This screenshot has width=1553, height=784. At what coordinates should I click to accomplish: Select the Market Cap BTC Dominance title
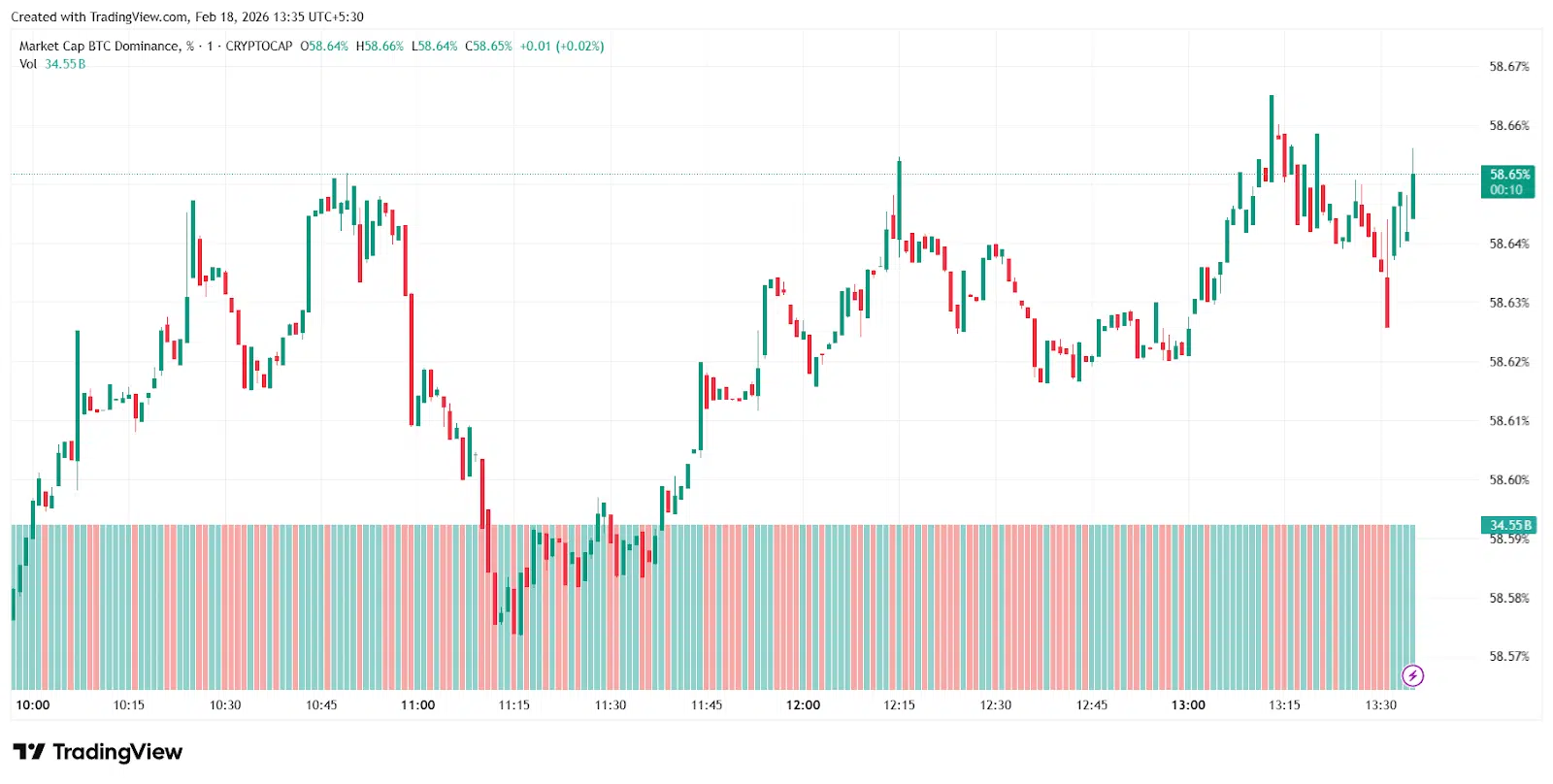pos(99,46)
